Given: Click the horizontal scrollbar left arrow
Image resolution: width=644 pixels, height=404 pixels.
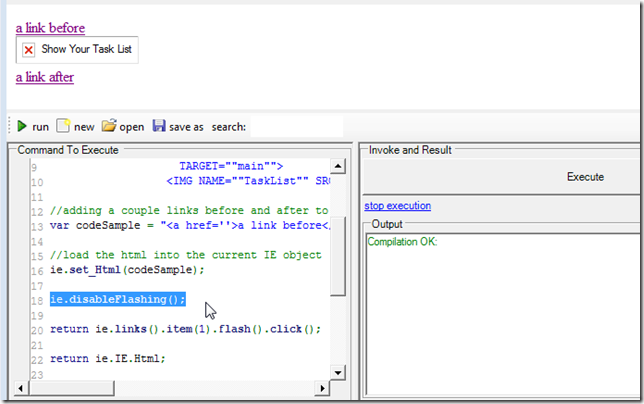Looking at the screenshot, I should click(x=22, y=388).
